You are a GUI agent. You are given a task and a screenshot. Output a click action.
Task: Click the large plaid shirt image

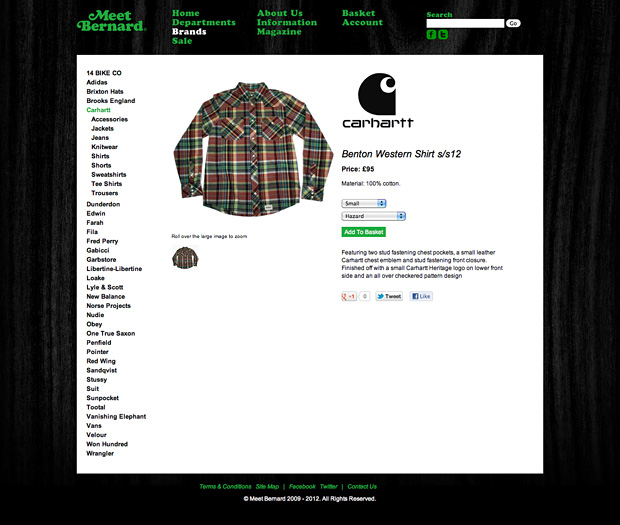click(x=253, y=149)
